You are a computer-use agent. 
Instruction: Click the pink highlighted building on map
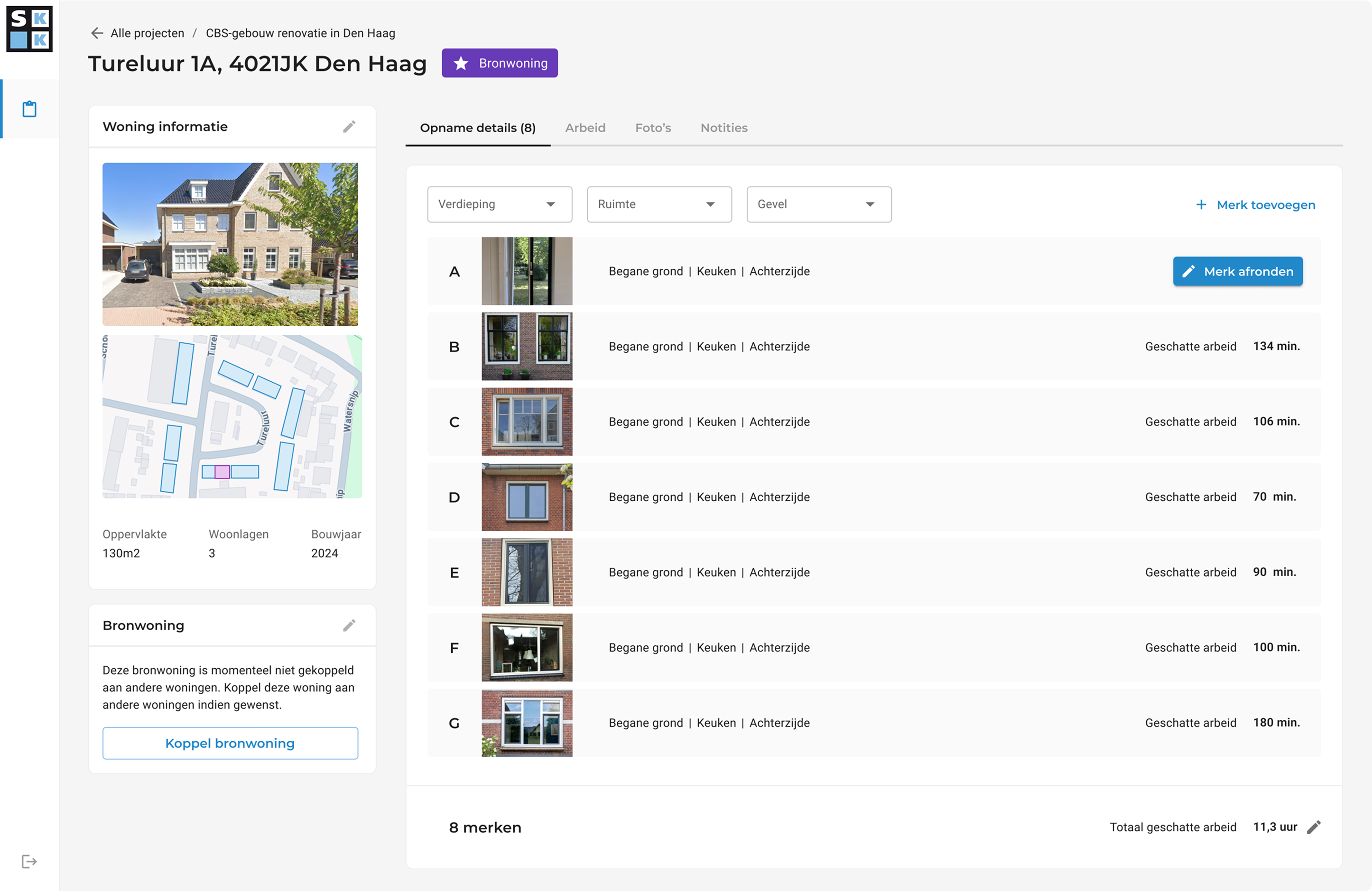point(222,472)
